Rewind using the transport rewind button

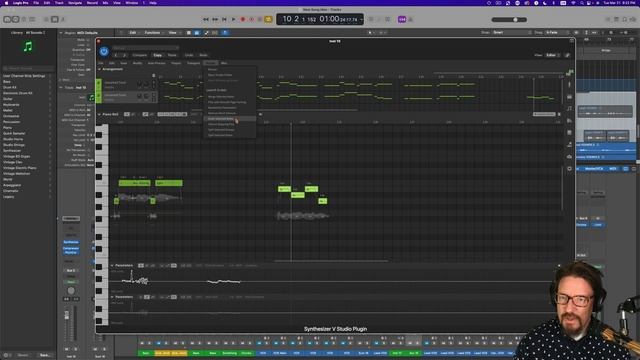click(x=206, y=19)
